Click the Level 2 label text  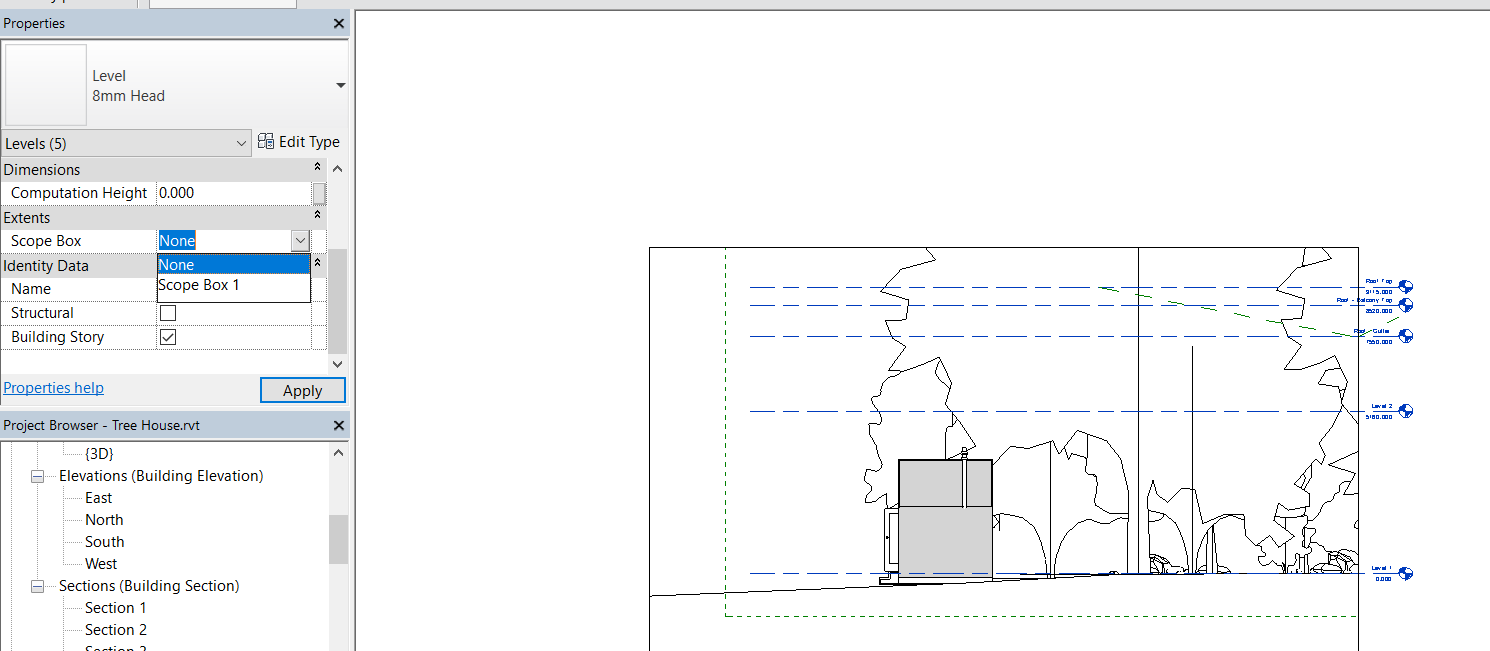tap(1382, 407)
